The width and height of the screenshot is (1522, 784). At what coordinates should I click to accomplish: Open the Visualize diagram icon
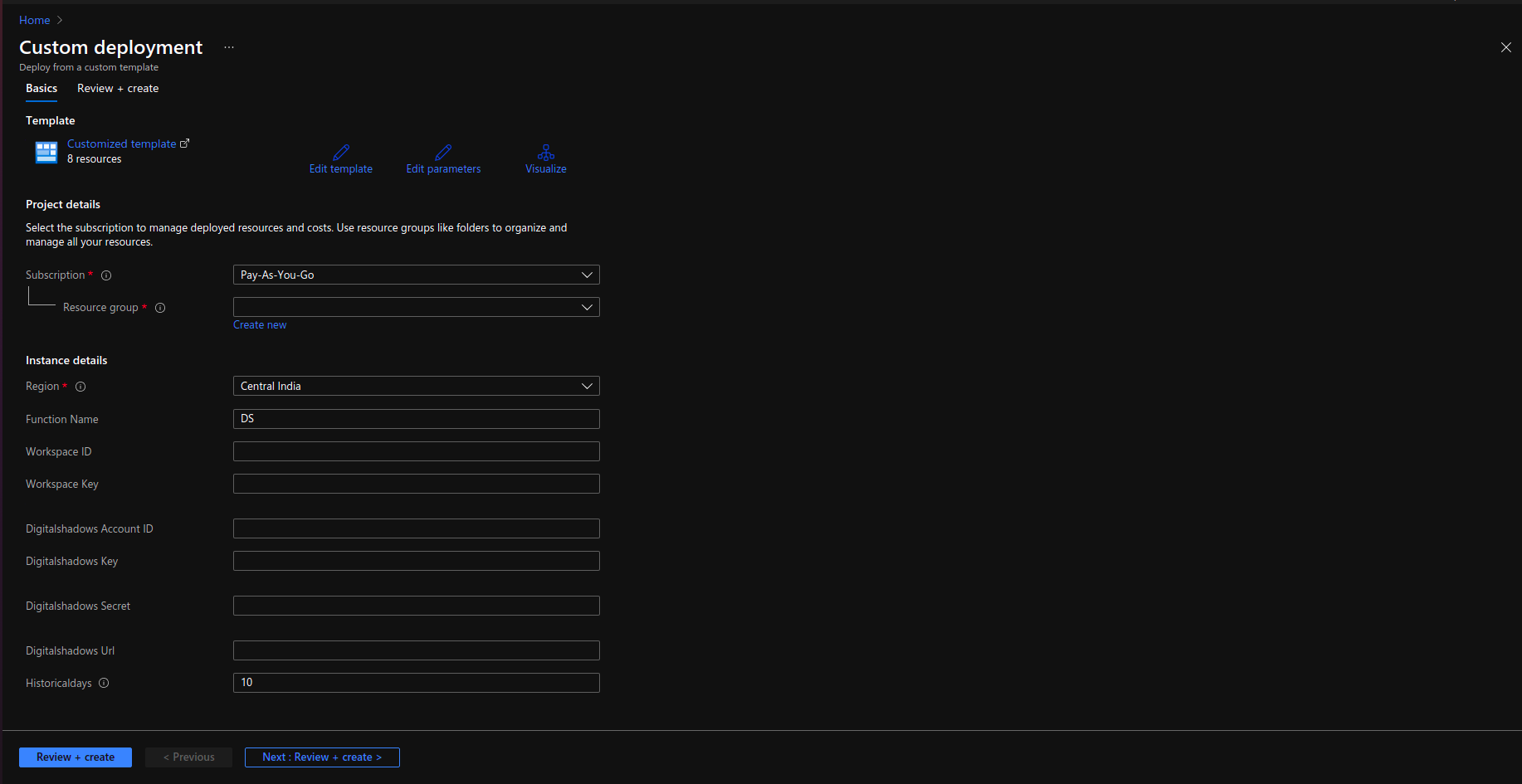pyautogui.click(x=546, y=153)
